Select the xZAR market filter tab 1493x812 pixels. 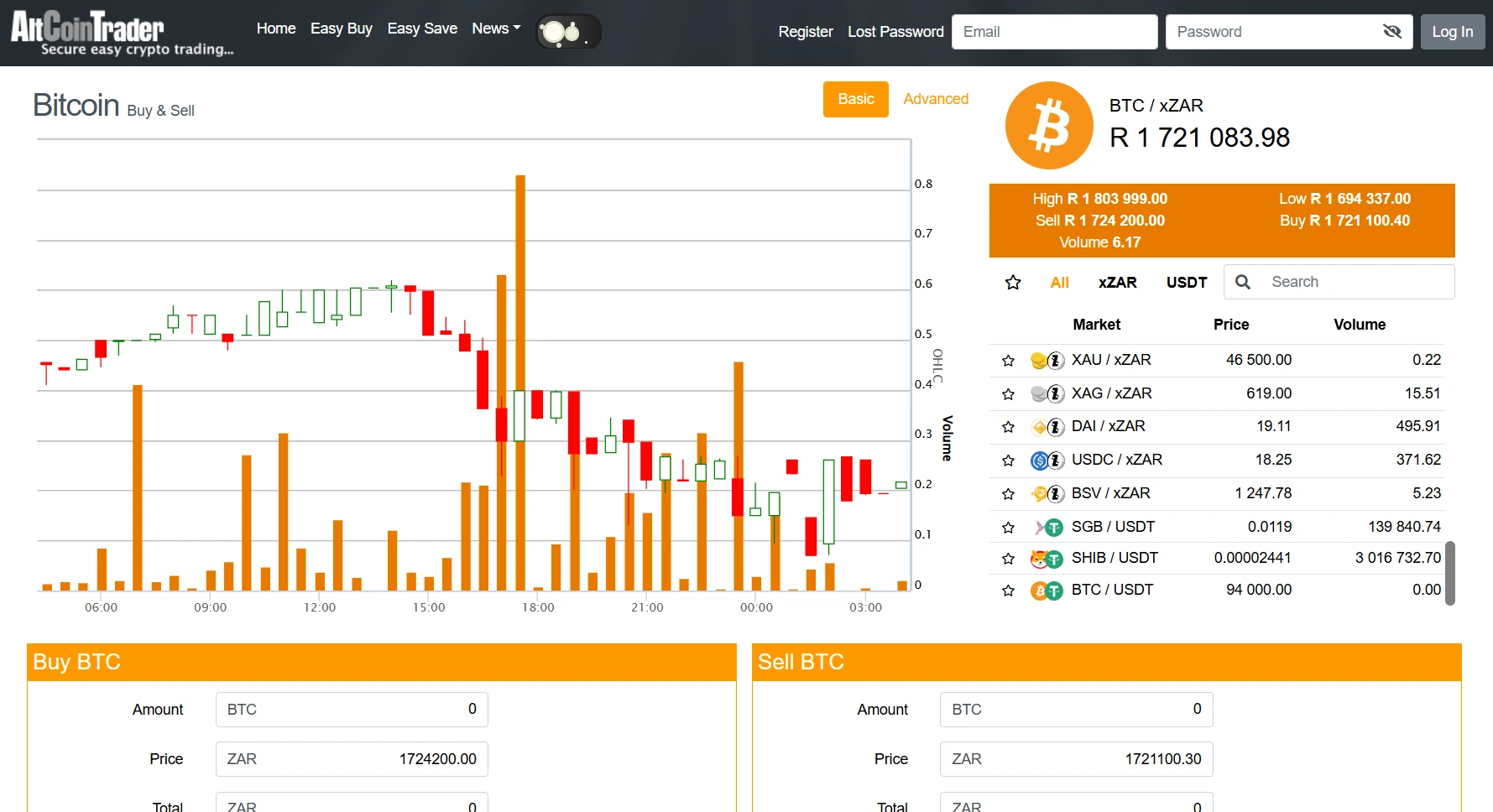pyautogui.click(x=1117, y=283)
